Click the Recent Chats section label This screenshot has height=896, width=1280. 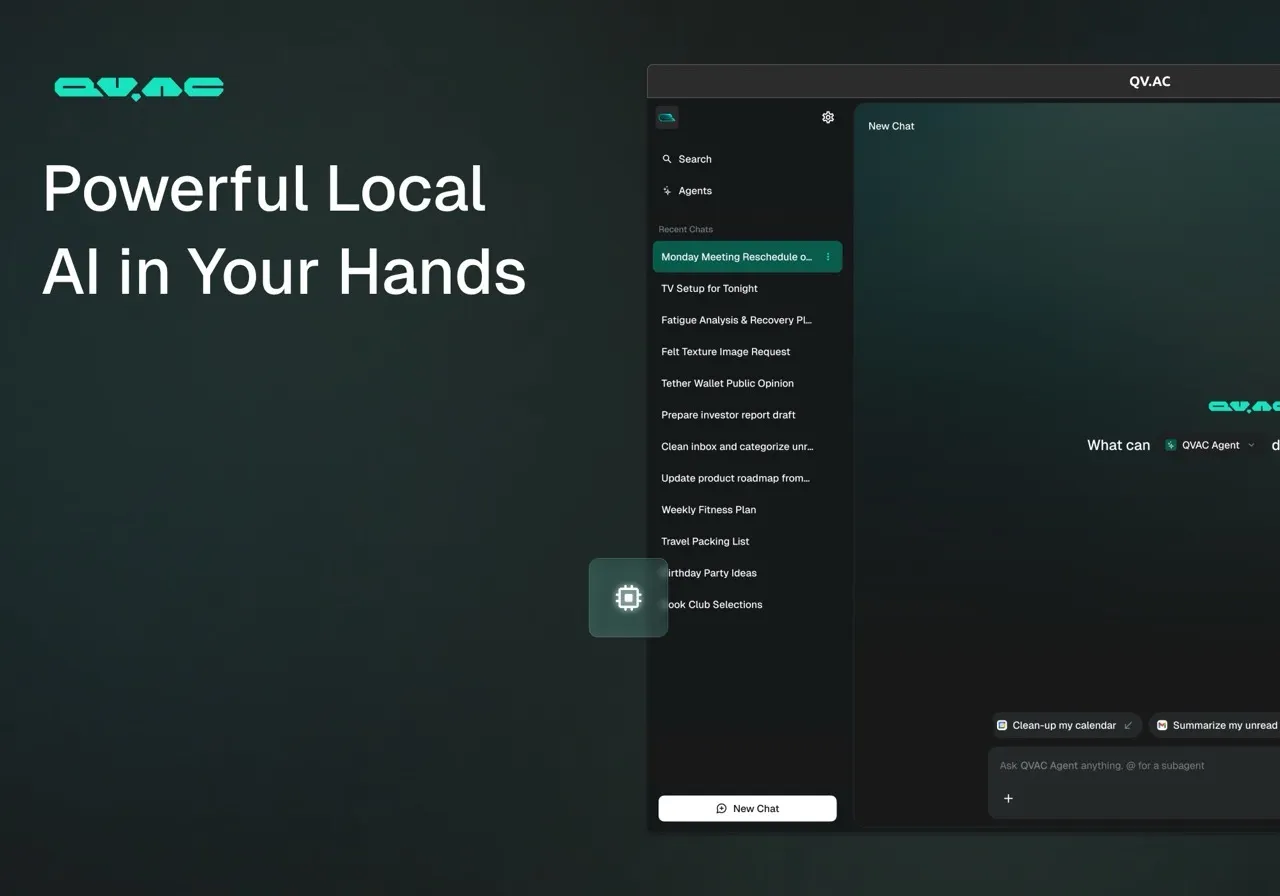click(686, 229)
